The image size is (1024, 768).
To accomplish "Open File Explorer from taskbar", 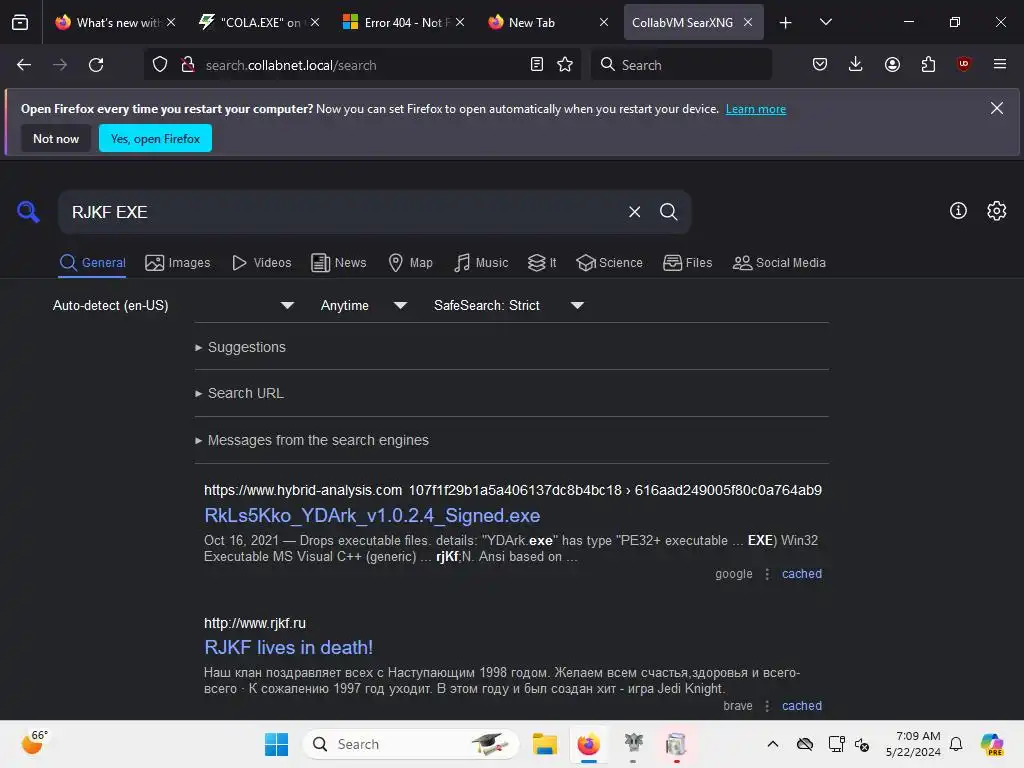I will click(545, 744).
